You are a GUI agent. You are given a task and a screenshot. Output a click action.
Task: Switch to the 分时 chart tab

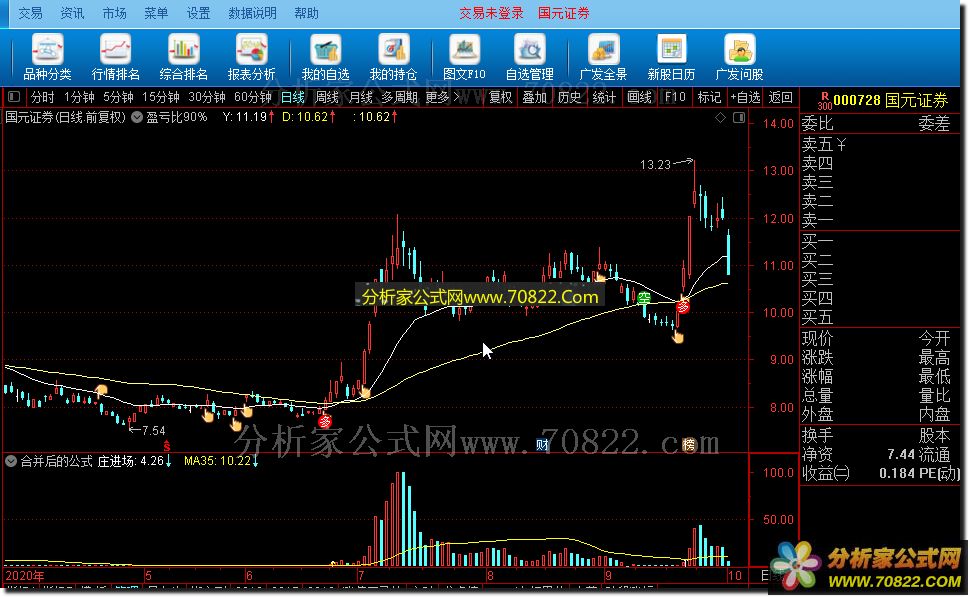click(43, 97)
